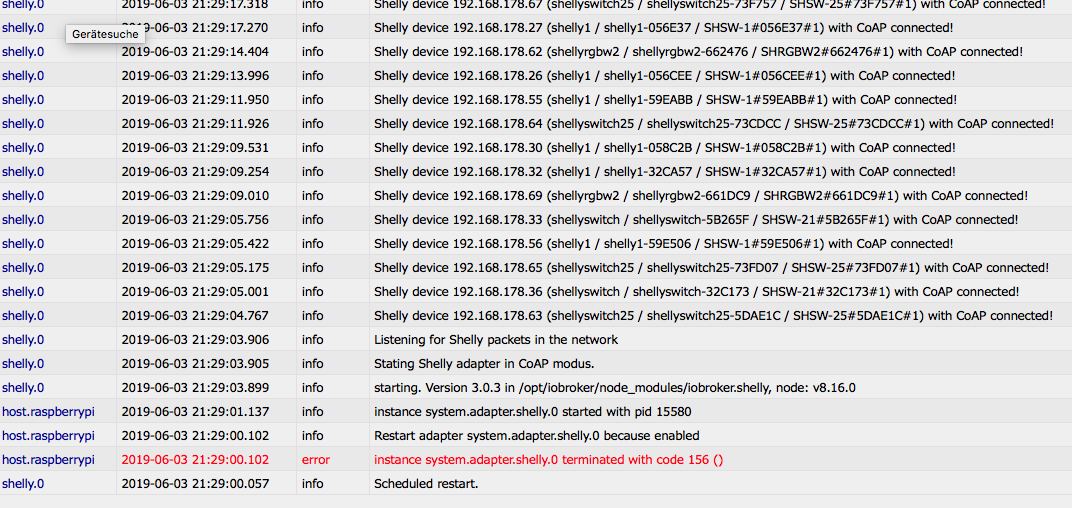Select timestamp 2019-06-03 21:29:09.531
Image resolution: width=1072 pixels, height=508 pixels.
pyautogui.click(x=196, y=148)
